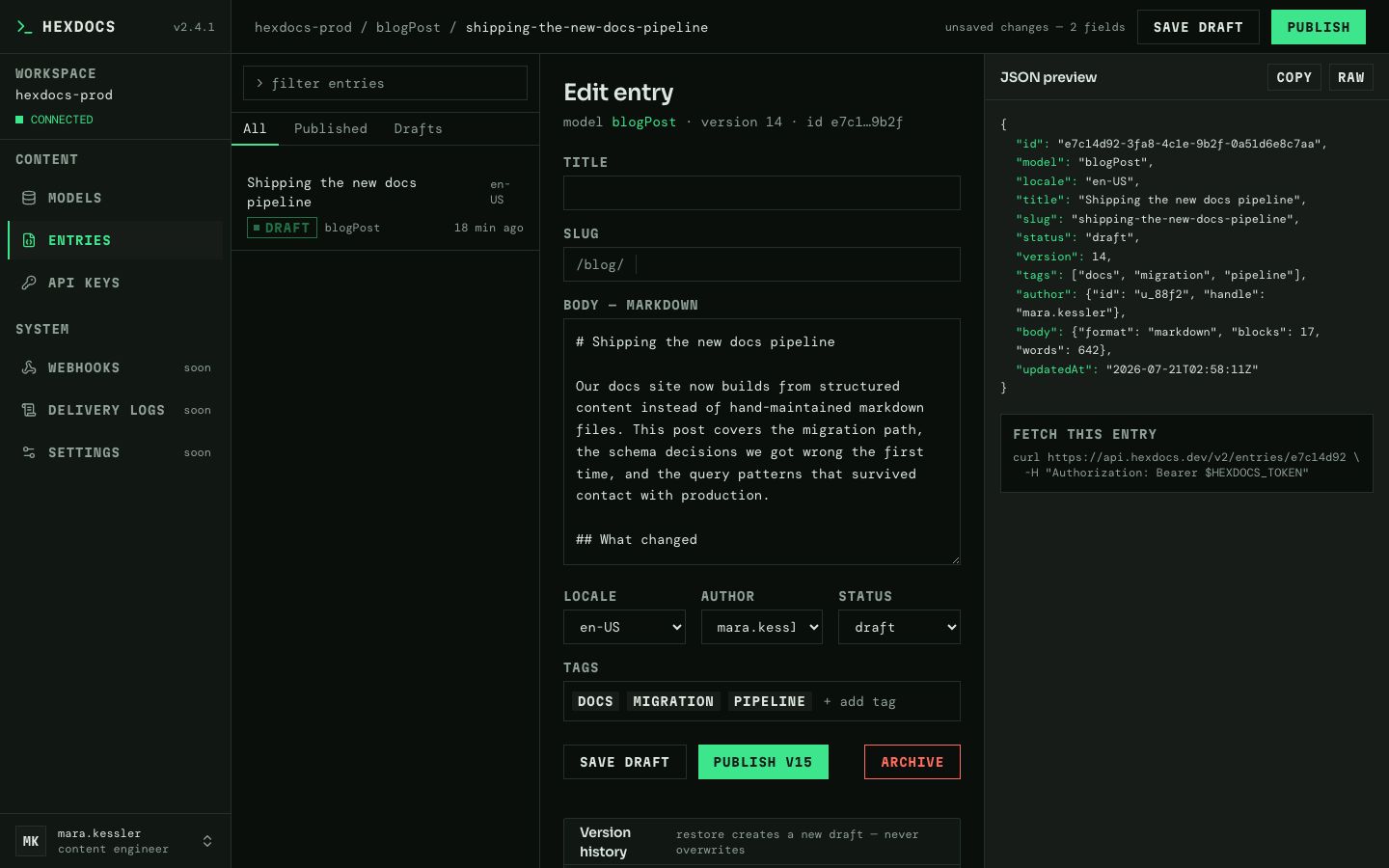Image resolution: width=1389 pixels, height=868 pixels.
Task: Switch to the All tab
Action: 255,128
